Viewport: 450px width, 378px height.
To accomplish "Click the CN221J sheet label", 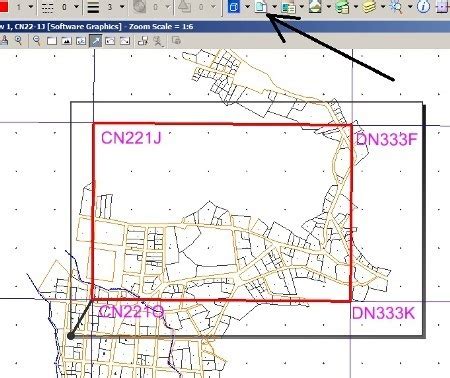I will (x=131, y=138).
